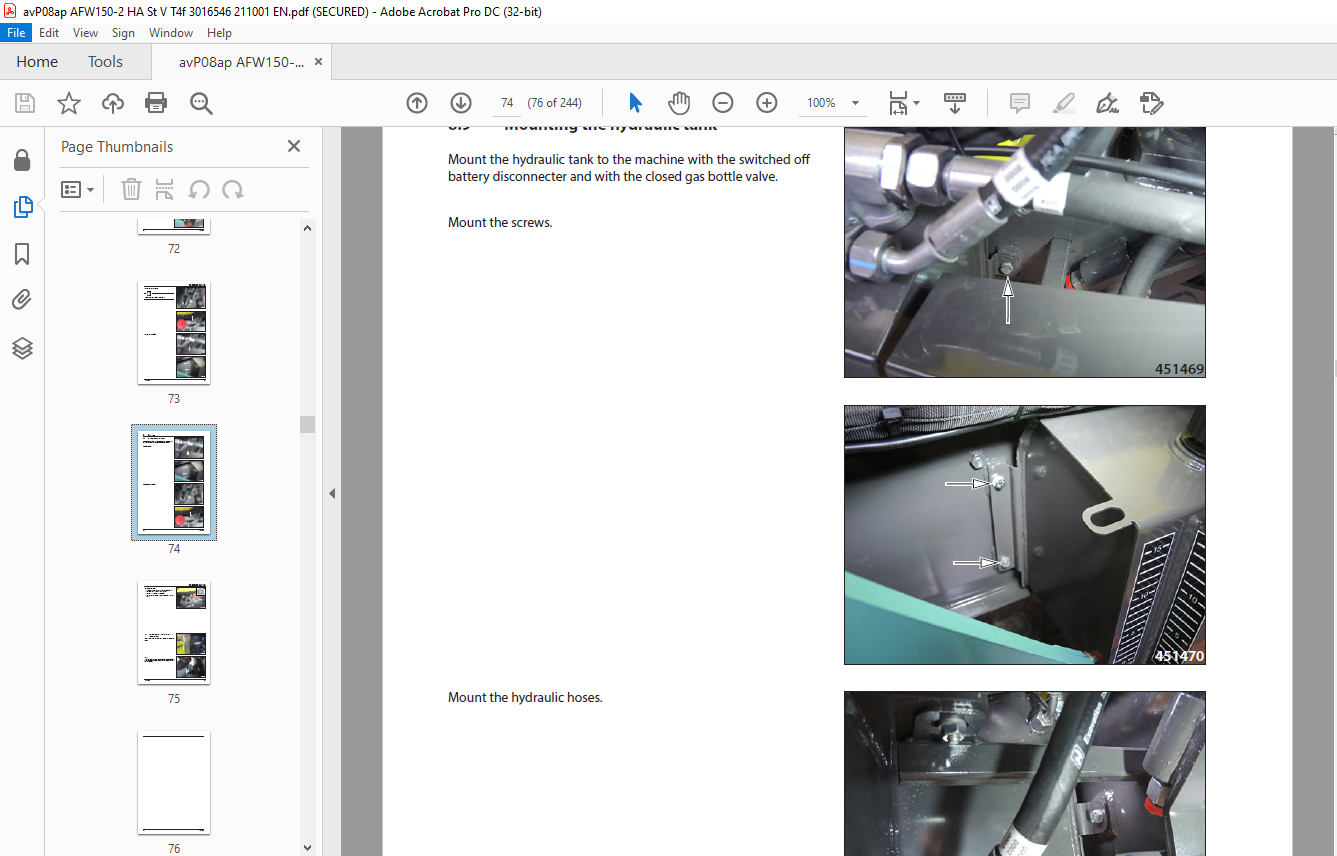1337x856 pixels.
Task: Rotate pages counterclockwise icon
Action: [x=199, y=189]
